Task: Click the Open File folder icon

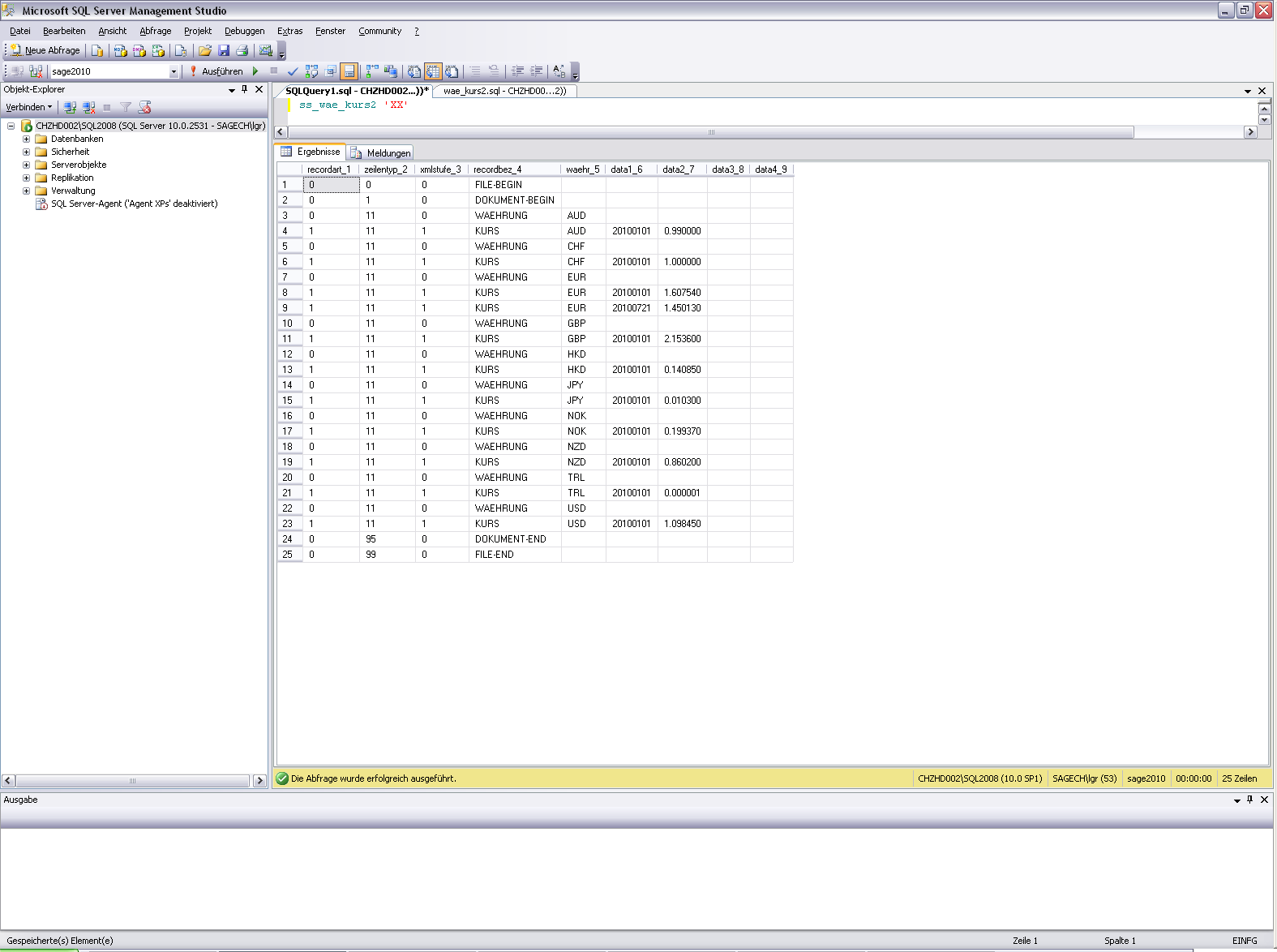Action: (x=205, y=50)
